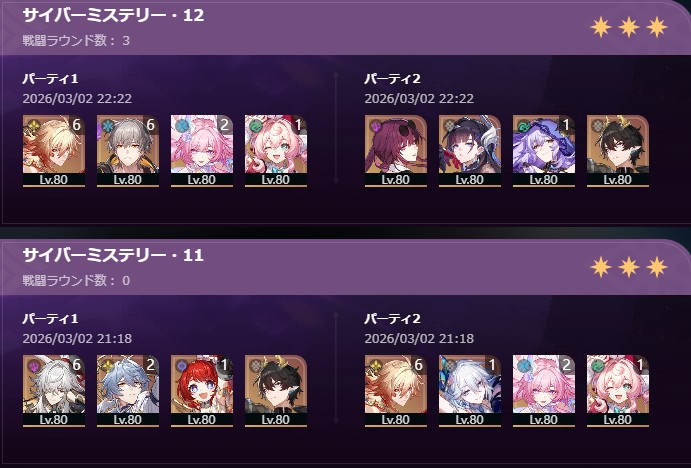The image size is (691, 468).
Task: Click the dark-haired horned girl in stage 12 パーティ2
Action: [x=470, y=151]
